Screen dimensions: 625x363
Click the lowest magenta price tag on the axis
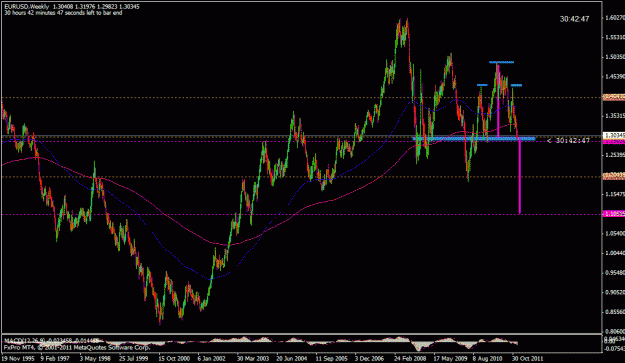613,214
